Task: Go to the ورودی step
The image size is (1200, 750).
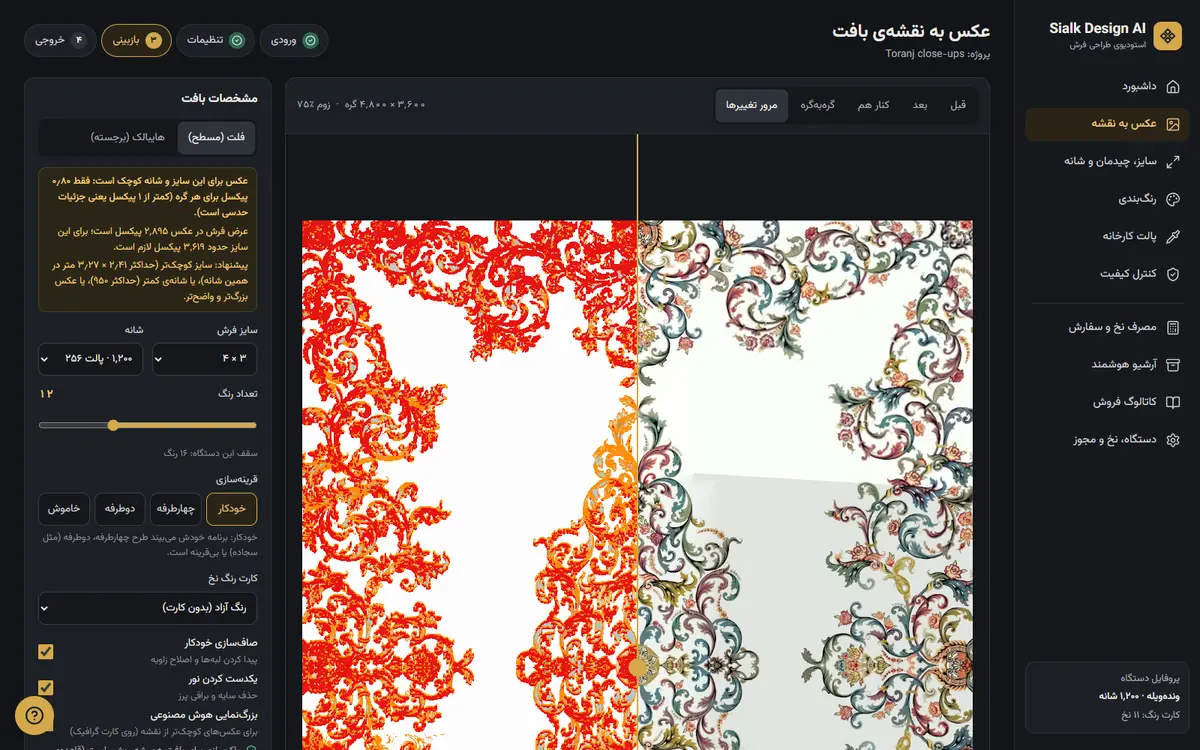Action: click(x=294, y=40)
